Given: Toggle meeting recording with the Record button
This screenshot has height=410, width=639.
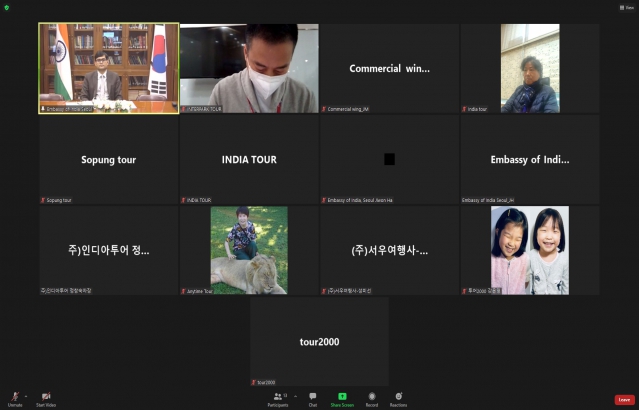Looking at the screenshot, I should coord(371,398).
